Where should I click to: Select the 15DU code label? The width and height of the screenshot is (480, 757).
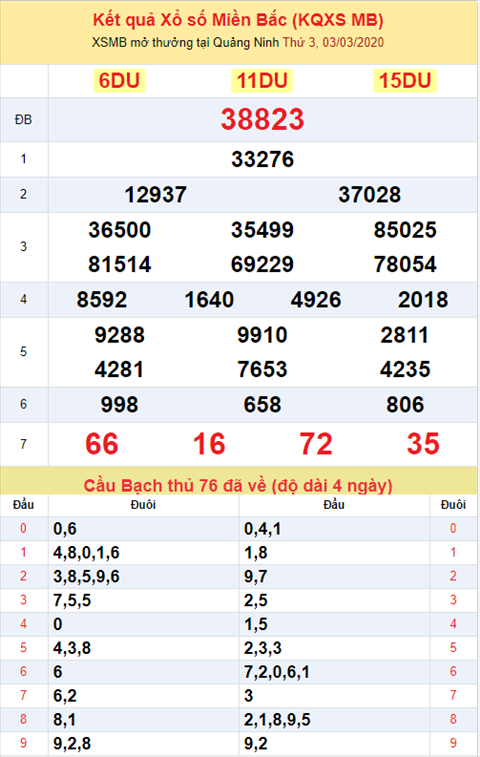405,81
